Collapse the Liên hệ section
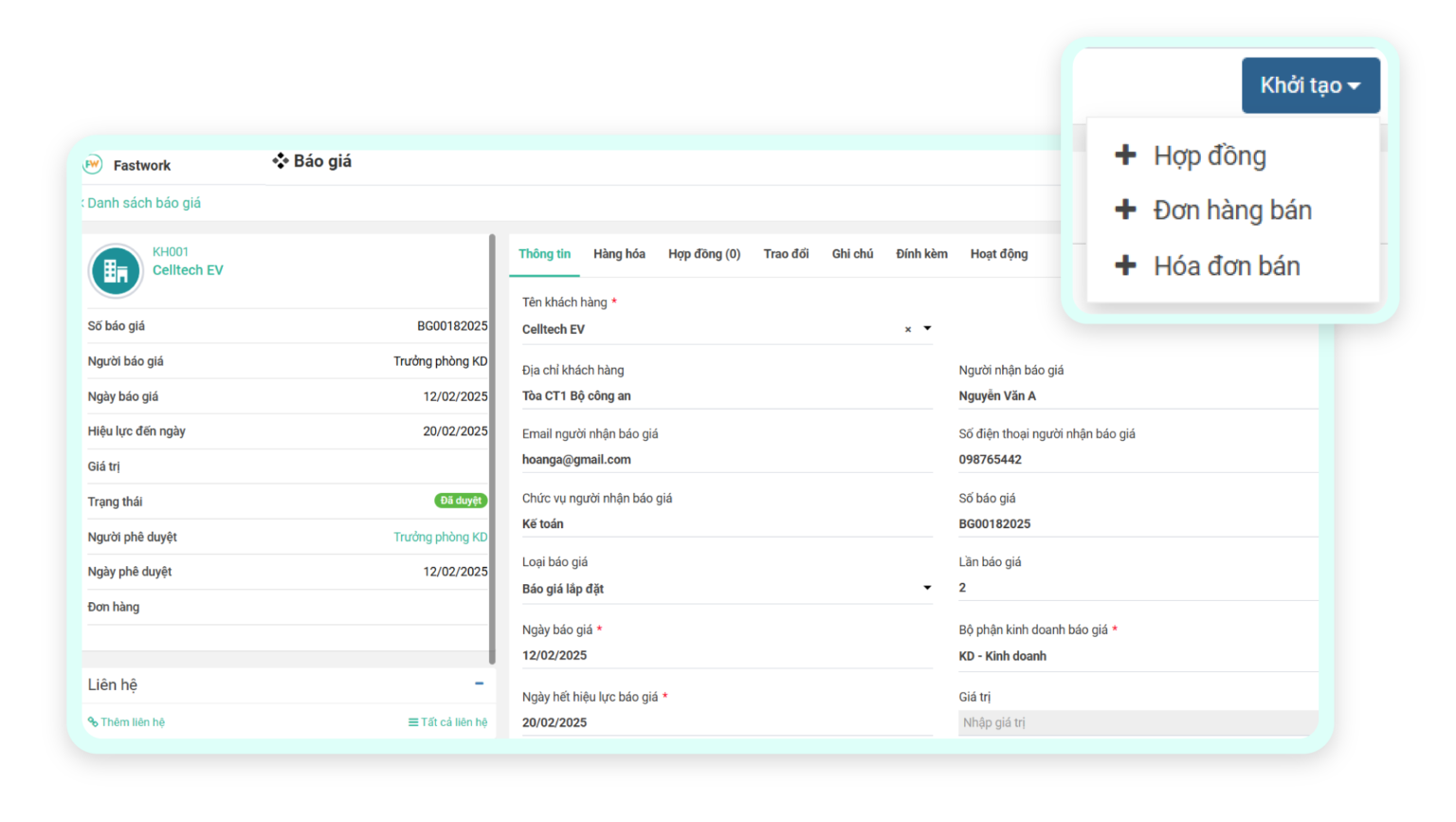 point(479,684)
